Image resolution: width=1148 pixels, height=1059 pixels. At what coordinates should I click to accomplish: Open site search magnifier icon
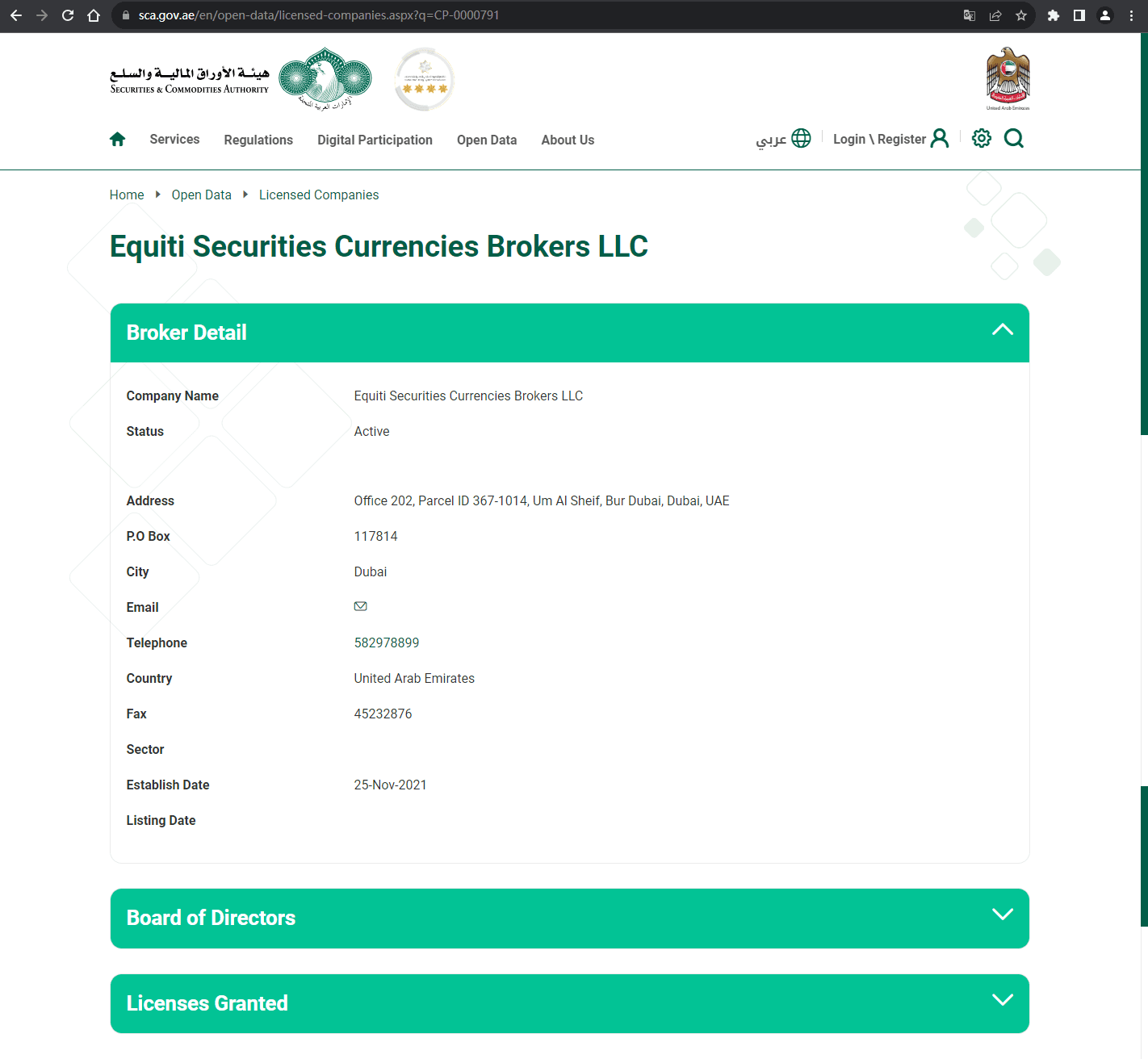[x=1014, y=138]
